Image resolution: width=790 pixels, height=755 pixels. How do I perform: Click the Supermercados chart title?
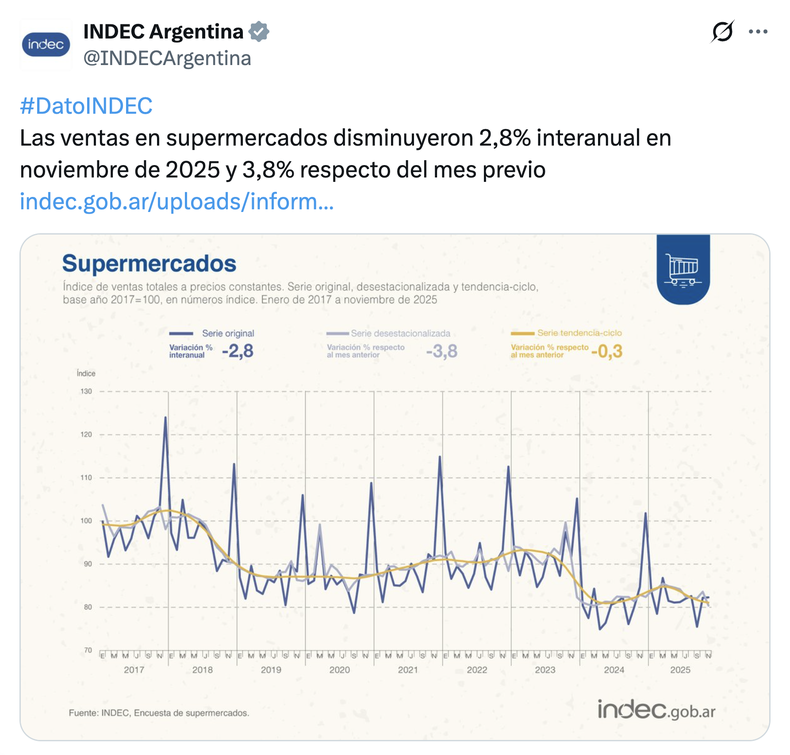tap(149, 264)
